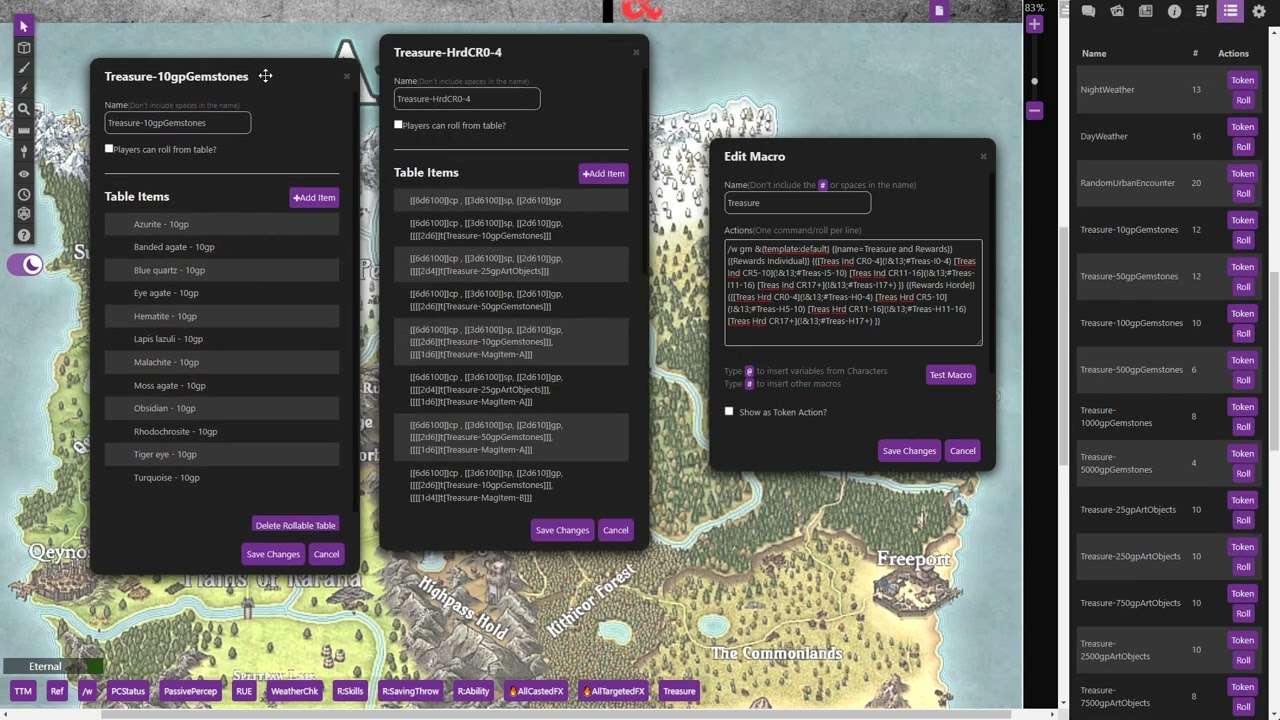The width and height of the screenshot is (1280, 720).
Task: Save changes in Edit Macro dialog
Action: [909, 451]
